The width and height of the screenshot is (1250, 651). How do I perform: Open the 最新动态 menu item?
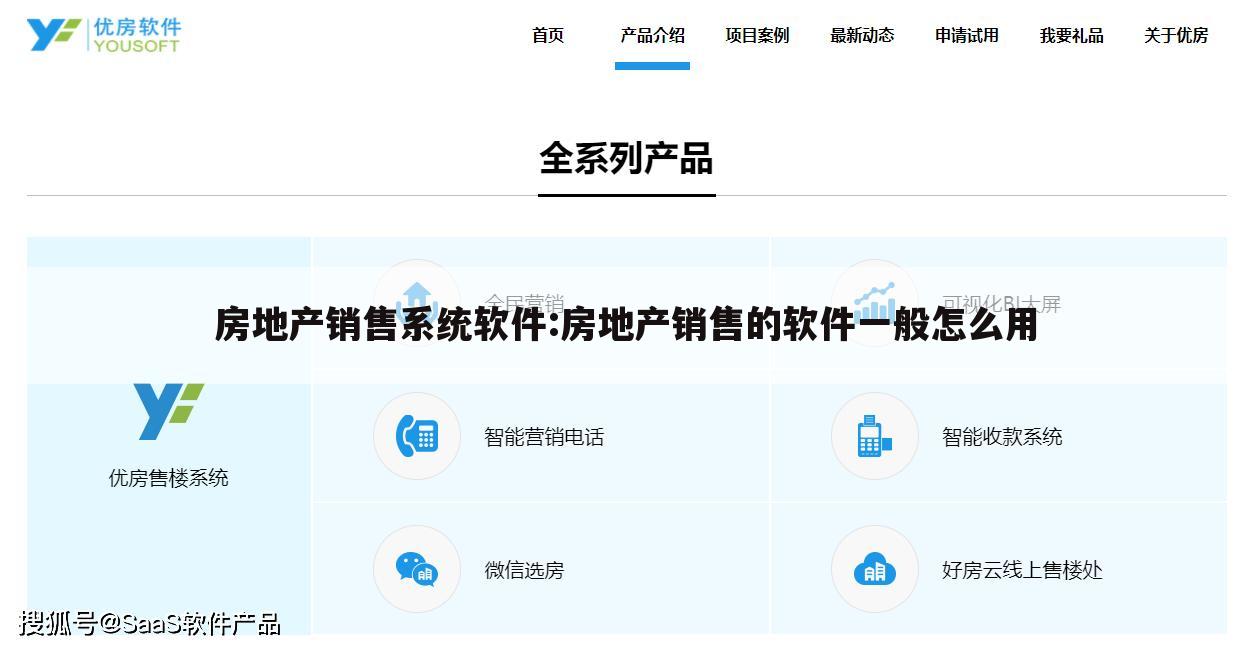[862, 35]
